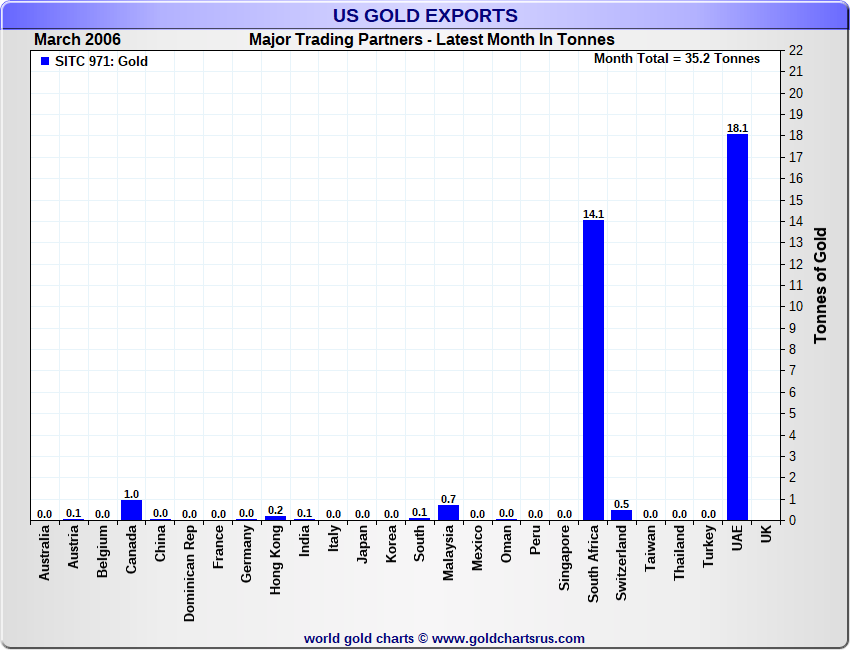Click the 'South Africa' axis label
Viewport: 850px width, 650px height.
coord(593,563)
